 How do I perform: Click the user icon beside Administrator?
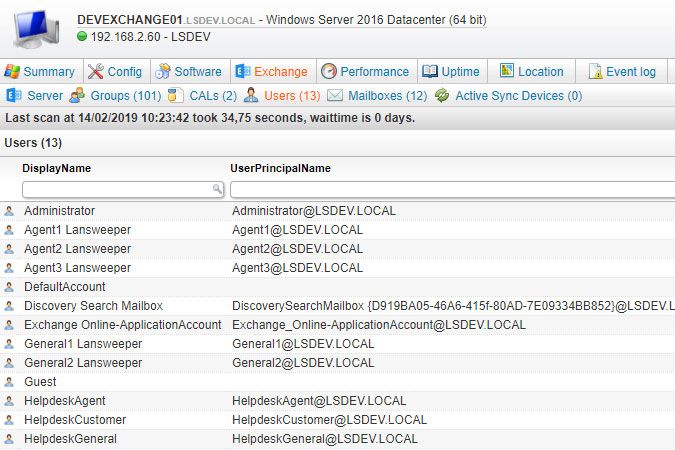(9, 211)
